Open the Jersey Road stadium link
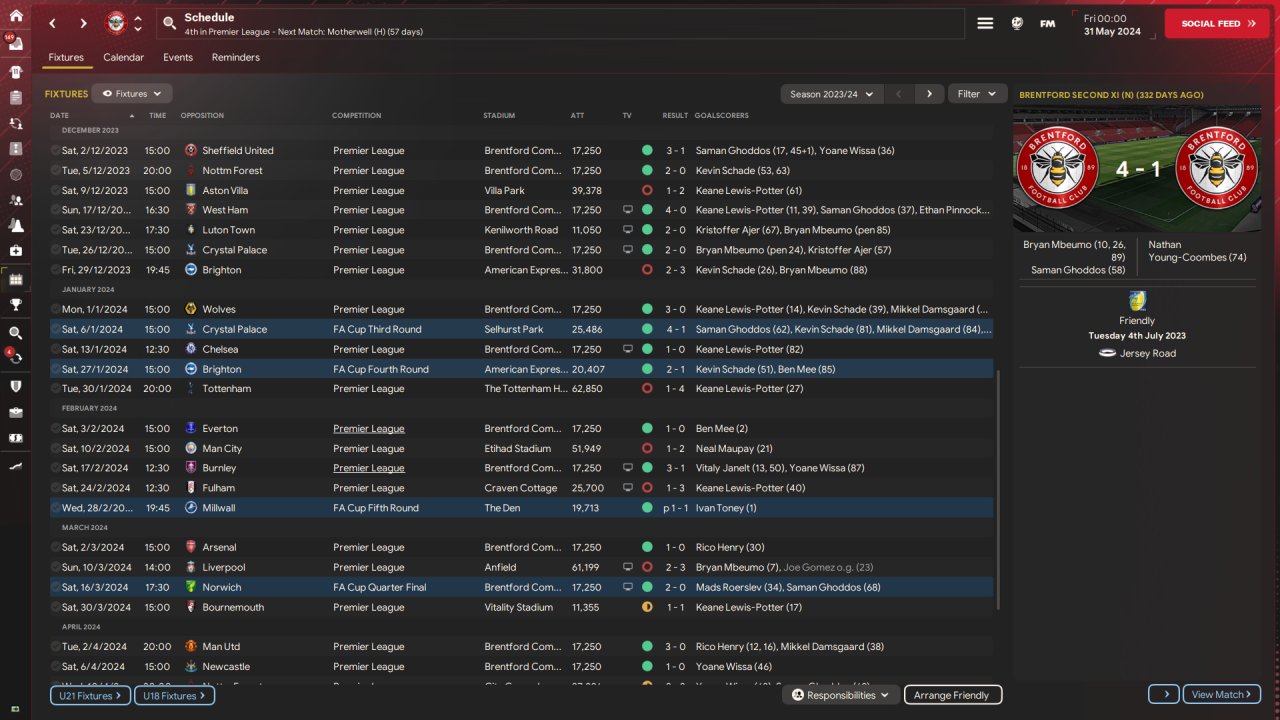1280x720 pixels. coord(1146,353)
